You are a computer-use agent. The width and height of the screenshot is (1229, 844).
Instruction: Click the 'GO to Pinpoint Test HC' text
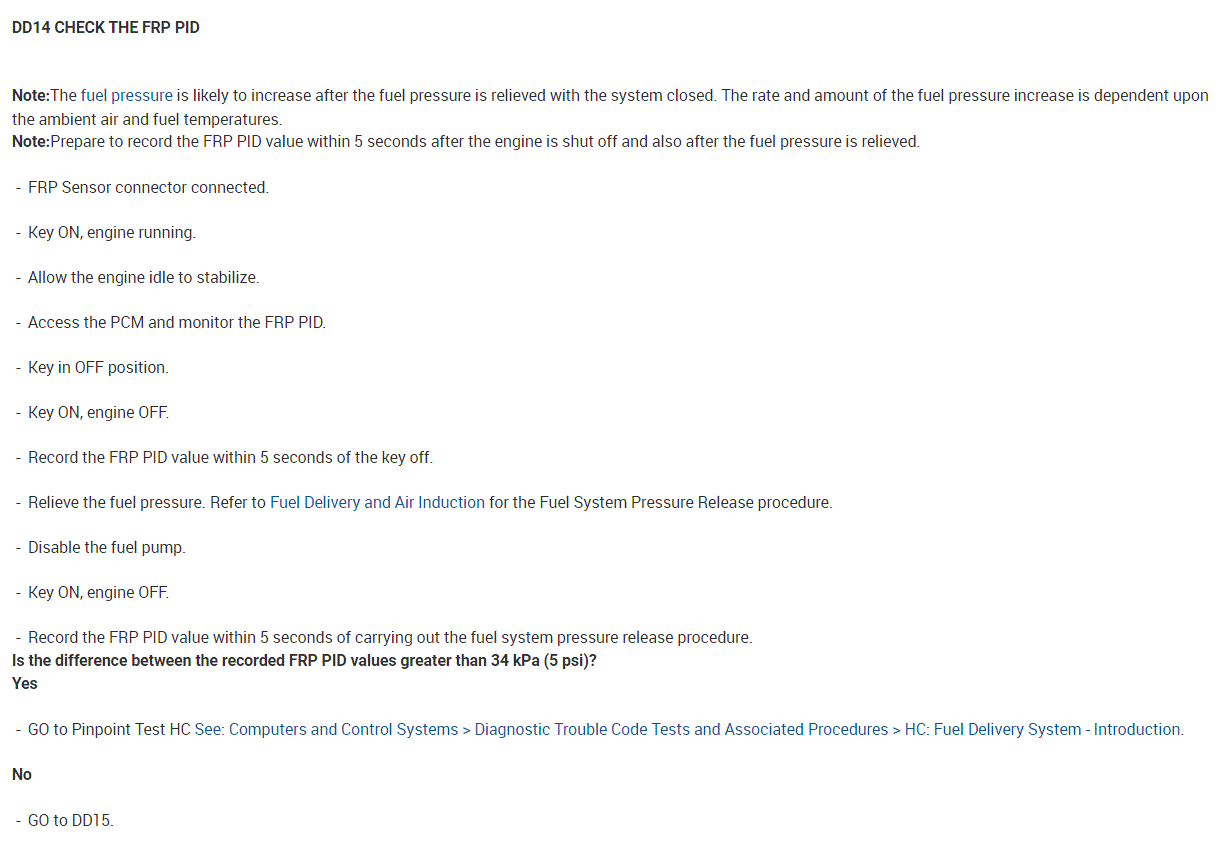coord(109,729)
